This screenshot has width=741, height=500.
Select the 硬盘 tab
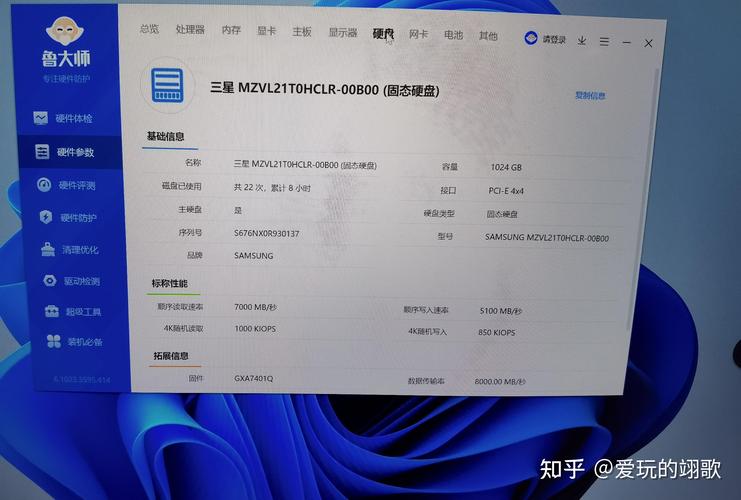pyautogui.click(x=383, y=34)
